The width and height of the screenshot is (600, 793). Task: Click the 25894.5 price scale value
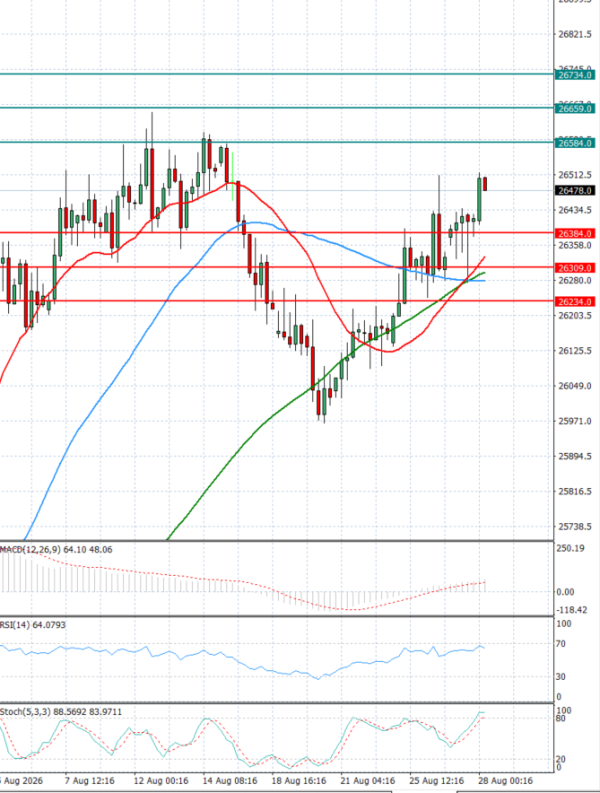pyautogui.click(x=575, y=456)
